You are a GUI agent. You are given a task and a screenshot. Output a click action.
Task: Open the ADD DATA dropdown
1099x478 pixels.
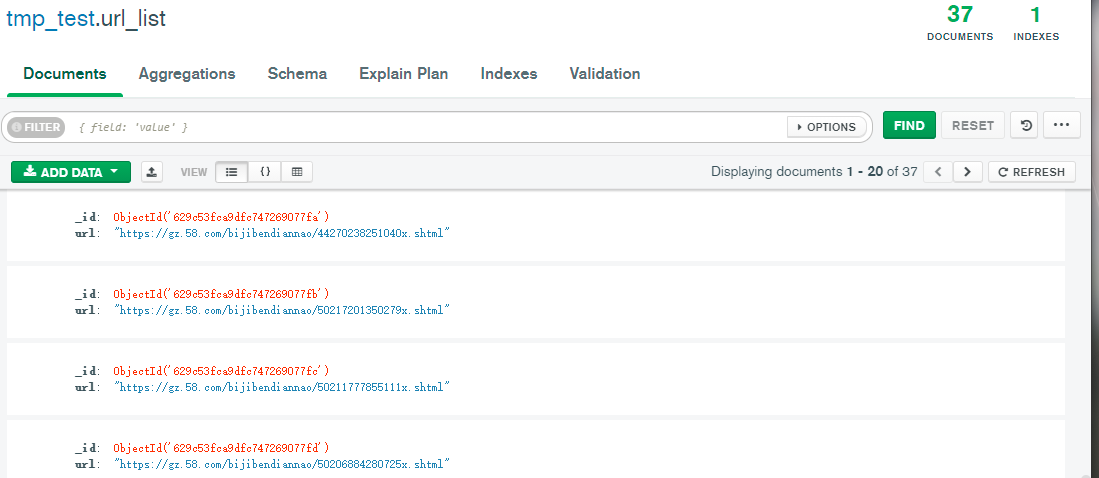click(71, 172)
